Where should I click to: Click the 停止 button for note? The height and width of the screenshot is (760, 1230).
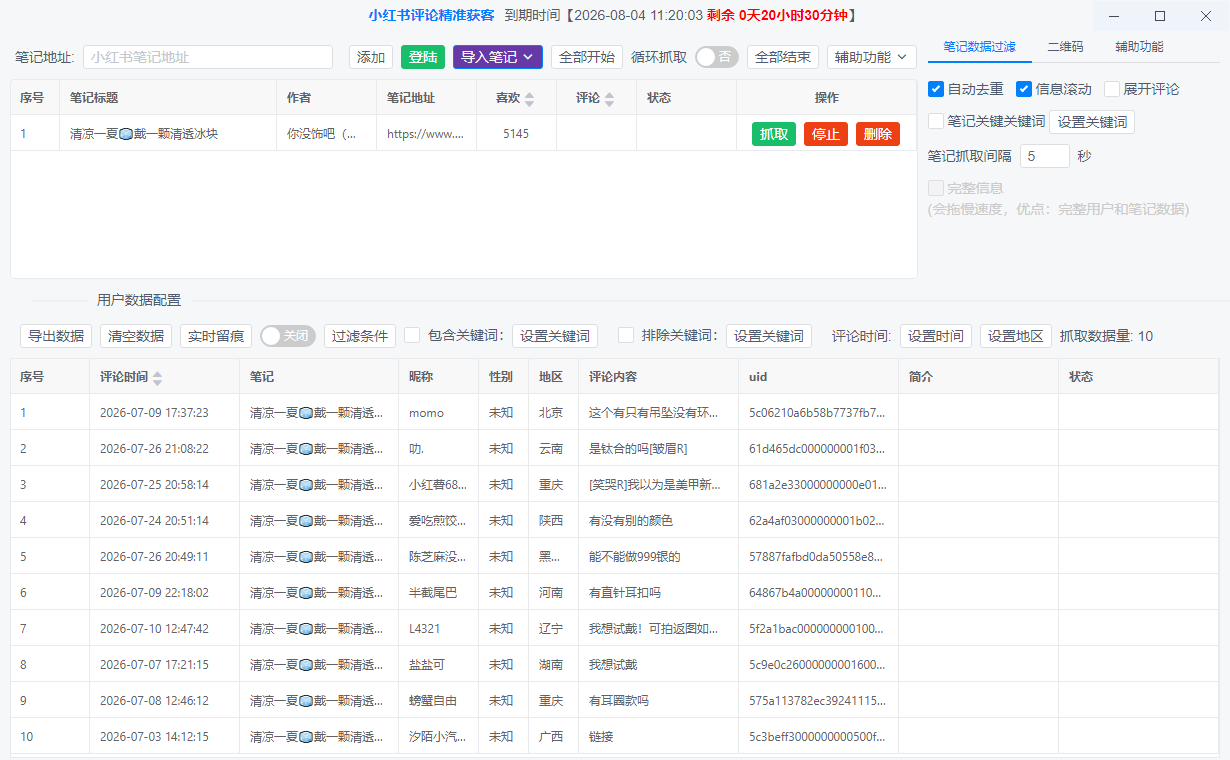[826, 134]
